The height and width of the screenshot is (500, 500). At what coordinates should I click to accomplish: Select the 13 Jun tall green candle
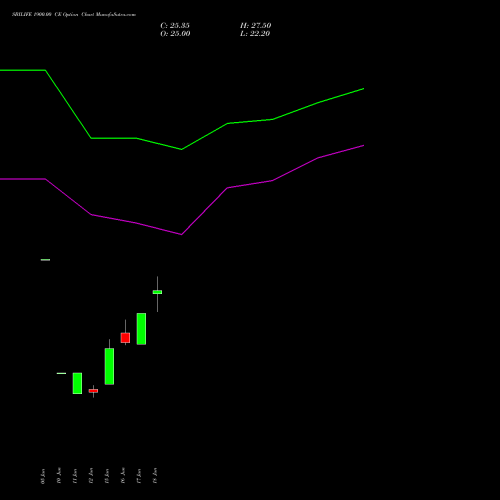[x=109, y=366]
